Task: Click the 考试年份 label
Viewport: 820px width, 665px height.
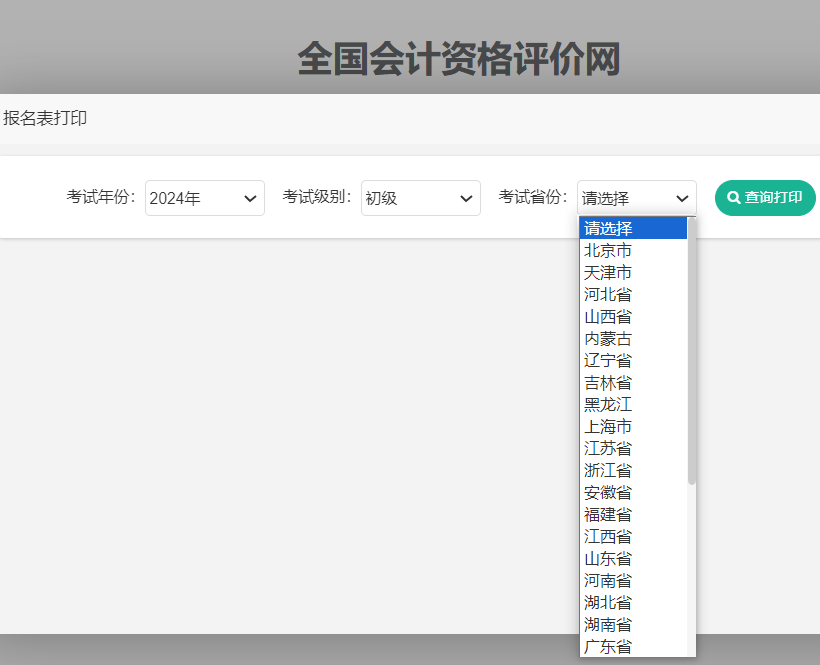Action: (x=101, y=197)
